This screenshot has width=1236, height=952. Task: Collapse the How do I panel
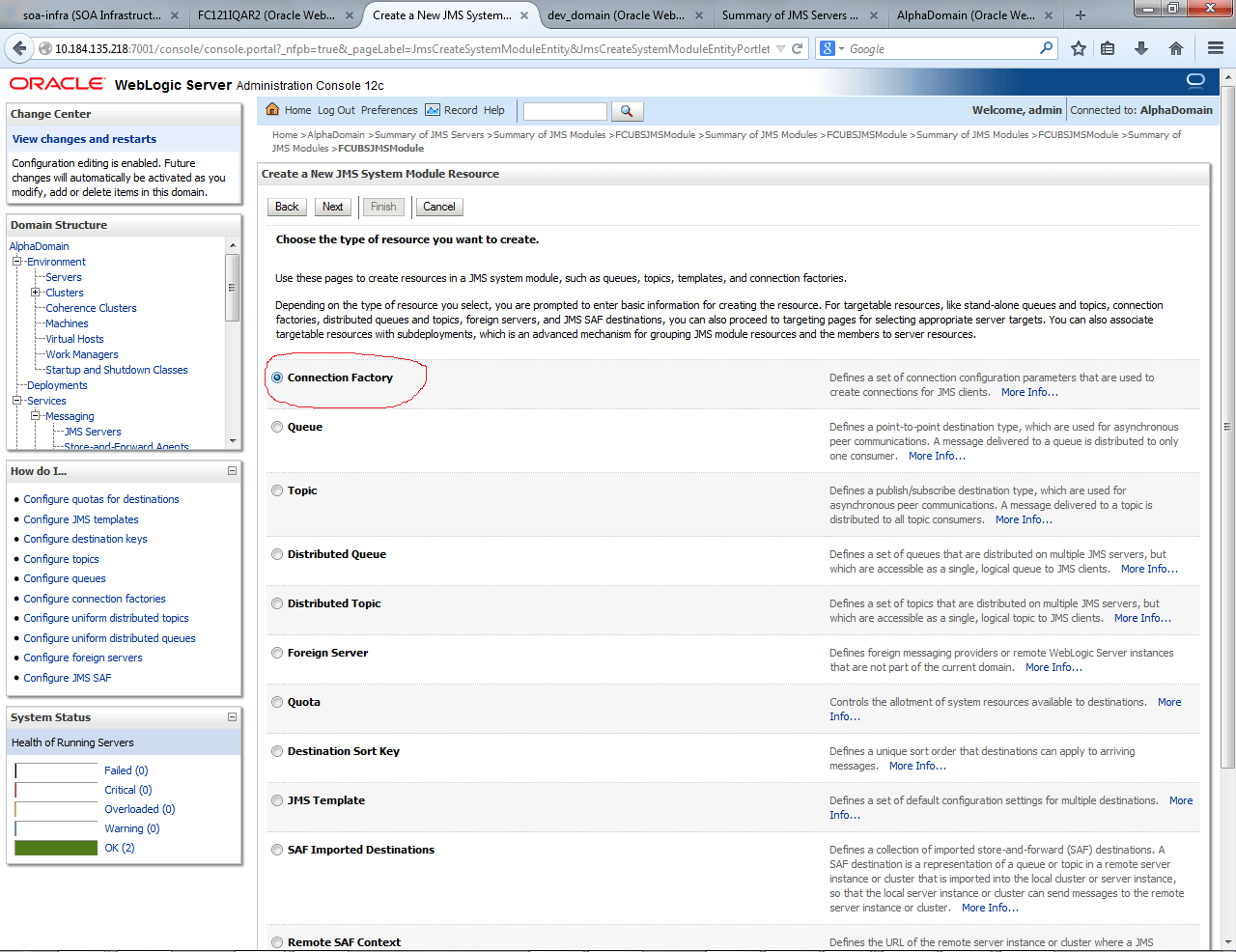point(232,471)
